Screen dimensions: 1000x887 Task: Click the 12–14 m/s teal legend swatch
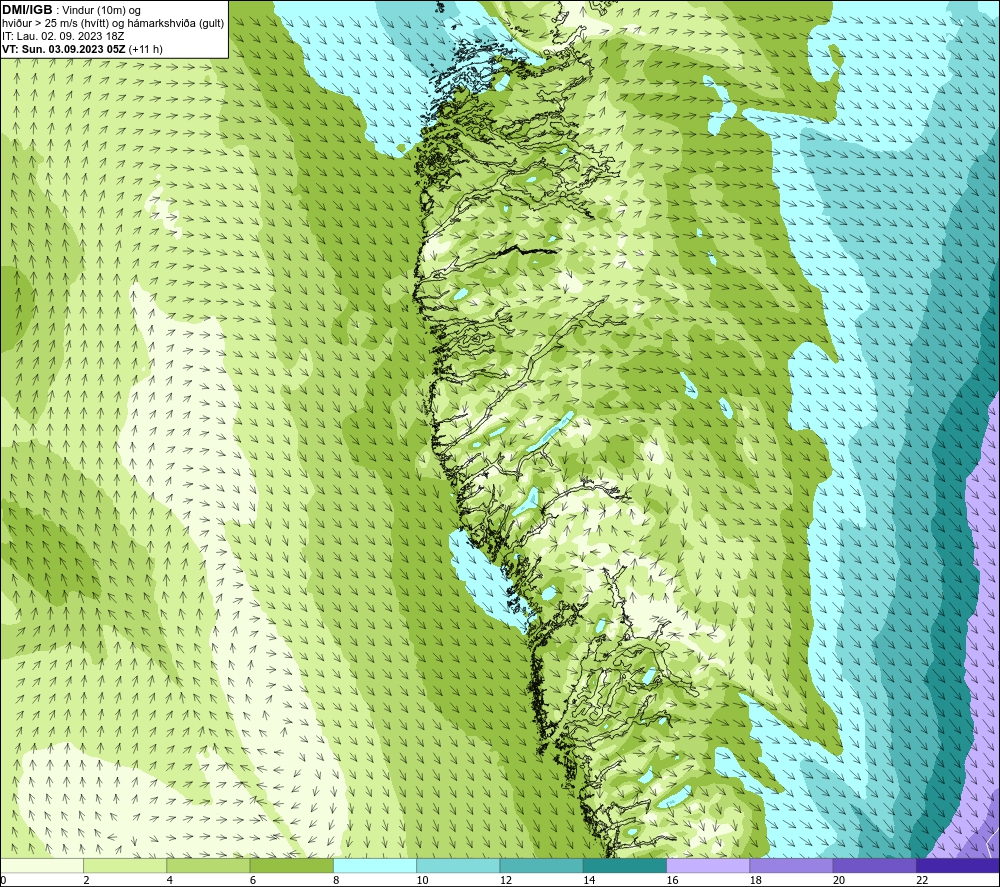point(541,865)
